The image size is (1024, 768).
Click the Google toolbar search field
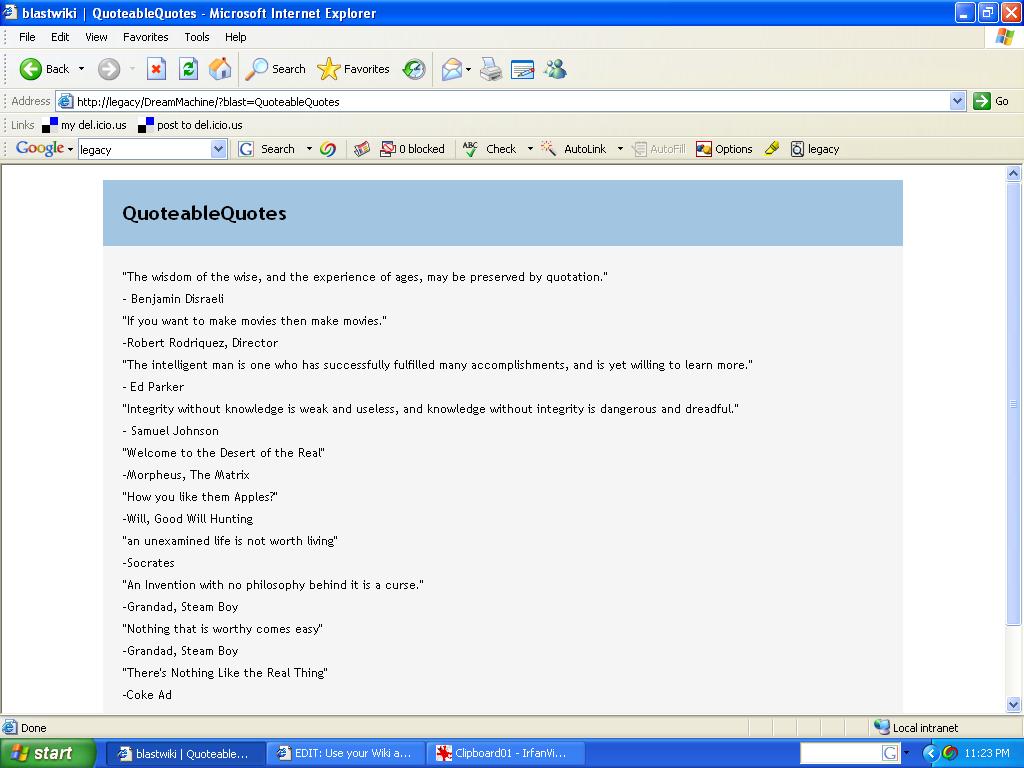(145, 150)
